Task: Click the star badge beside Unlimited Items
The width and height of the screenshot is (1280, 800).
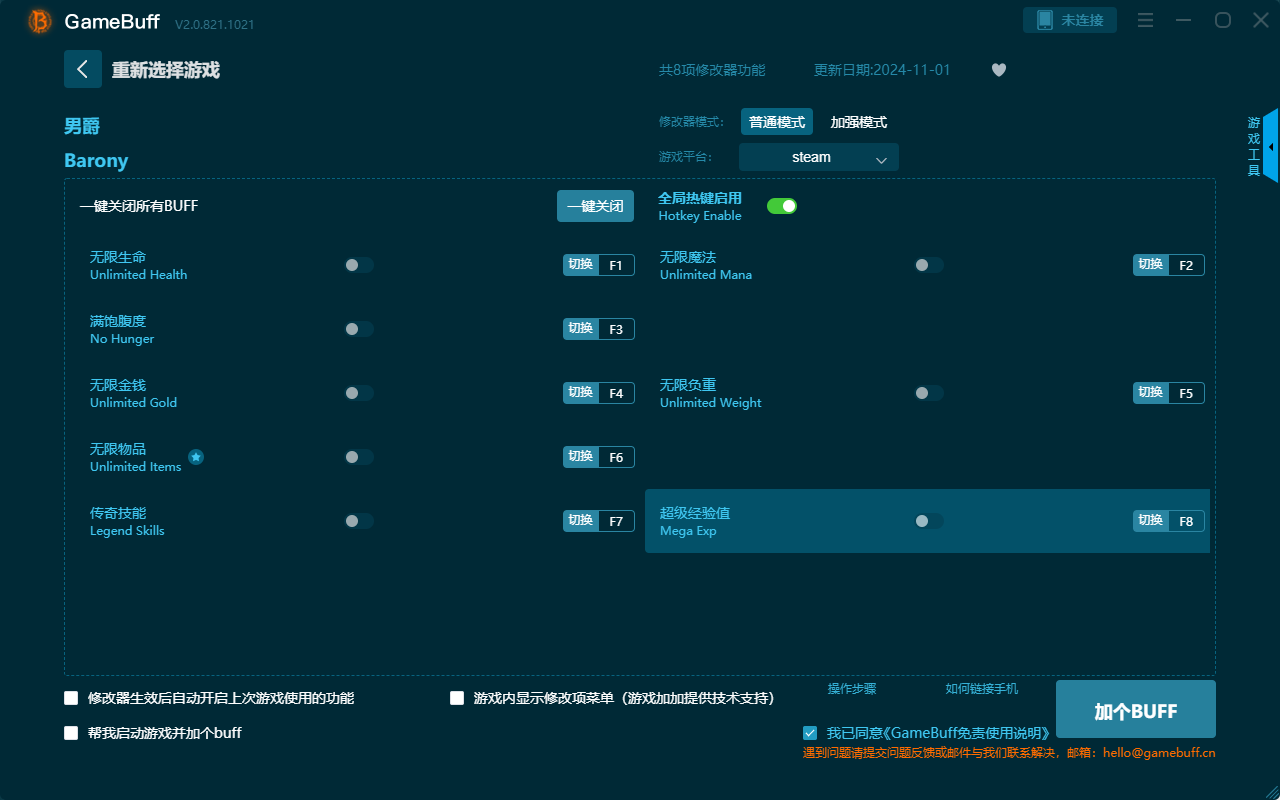Action: [x=196, y=456]
